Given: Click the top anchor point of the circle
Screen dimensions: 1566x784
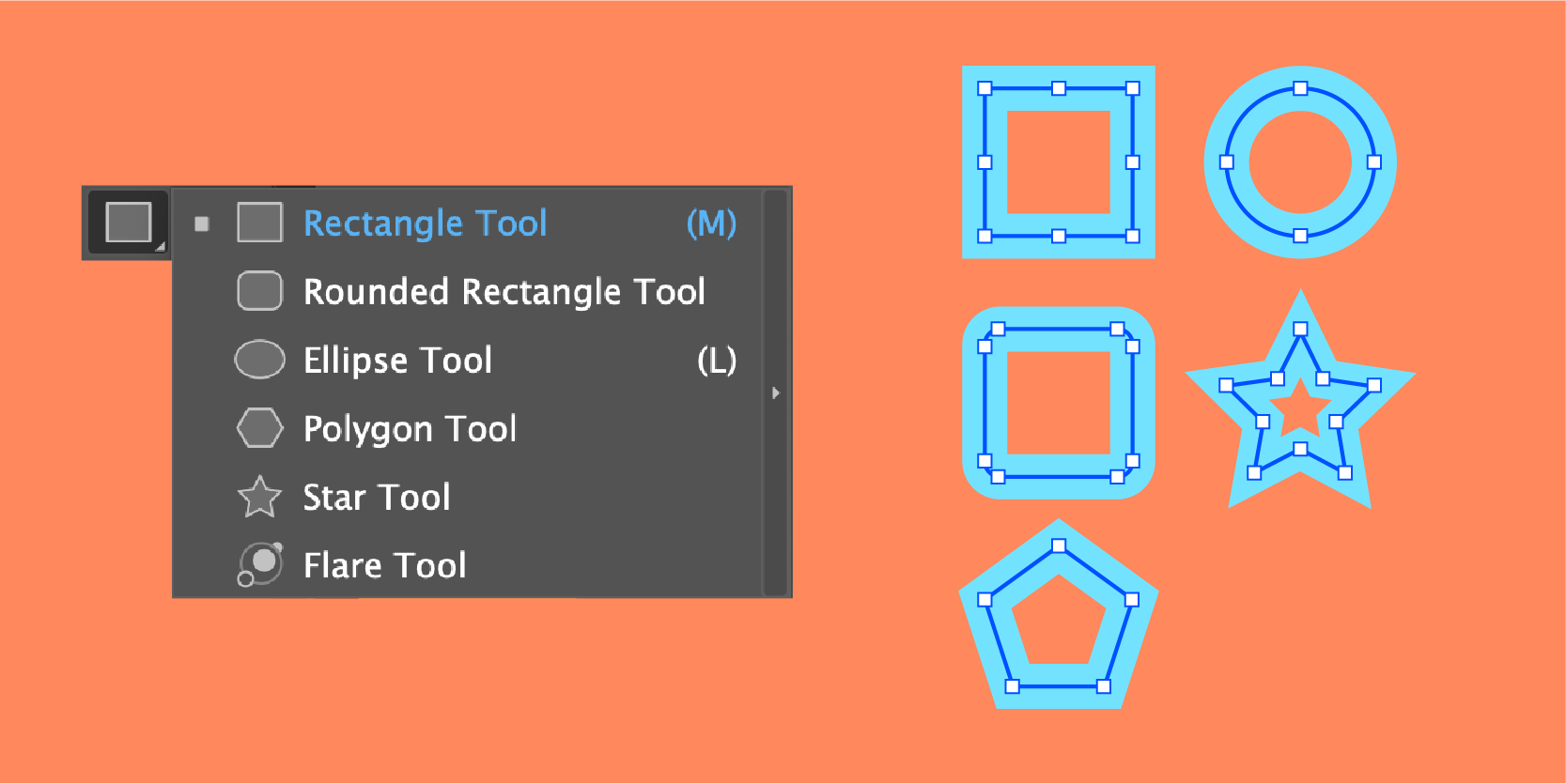Looking at the screenshot, I should [1300, 88].
